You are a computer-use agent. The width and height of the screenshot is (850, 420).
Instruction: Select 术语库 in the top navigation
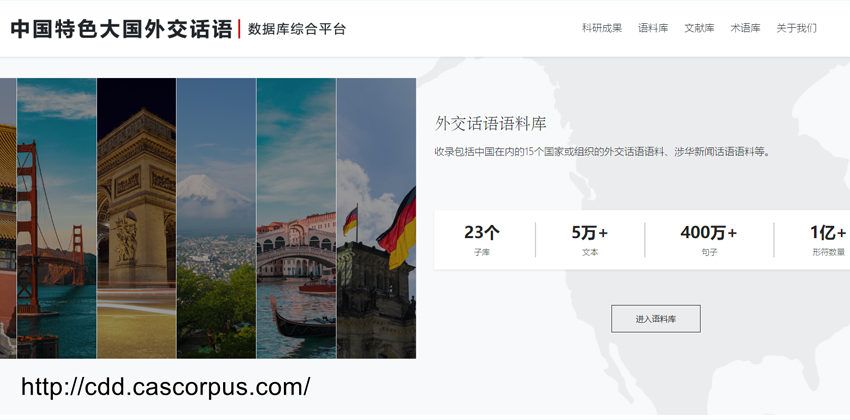[745, 28]
